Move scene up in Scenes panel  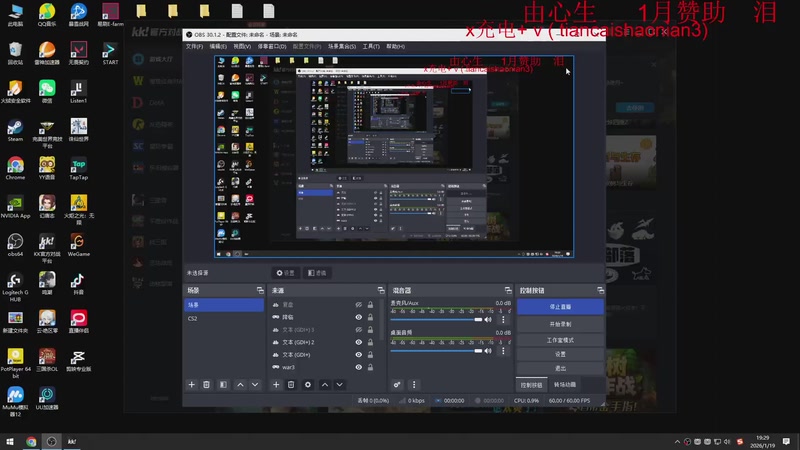(x=240, y=385)
